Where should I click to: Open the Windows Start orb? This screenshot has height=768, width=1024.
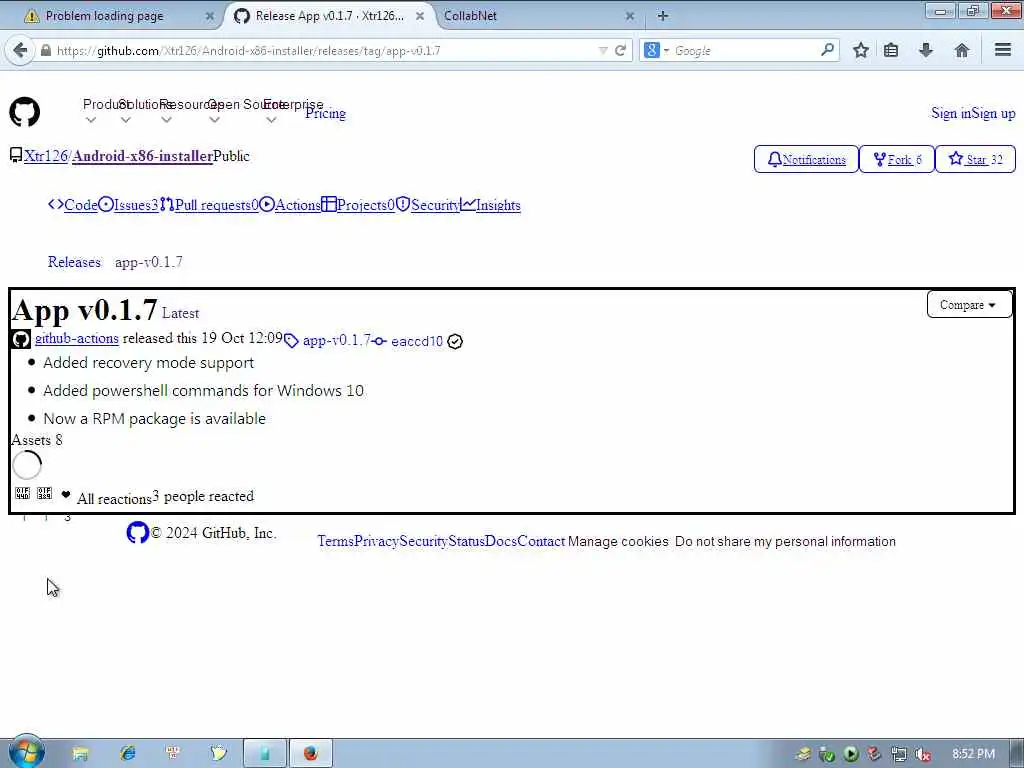pos(25,752)
